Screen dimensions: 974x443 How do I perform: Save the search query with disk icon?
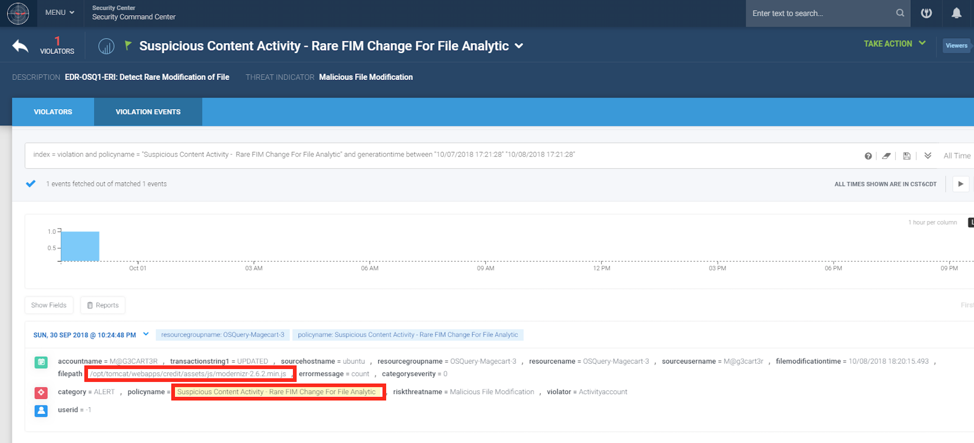coord(907,156)
